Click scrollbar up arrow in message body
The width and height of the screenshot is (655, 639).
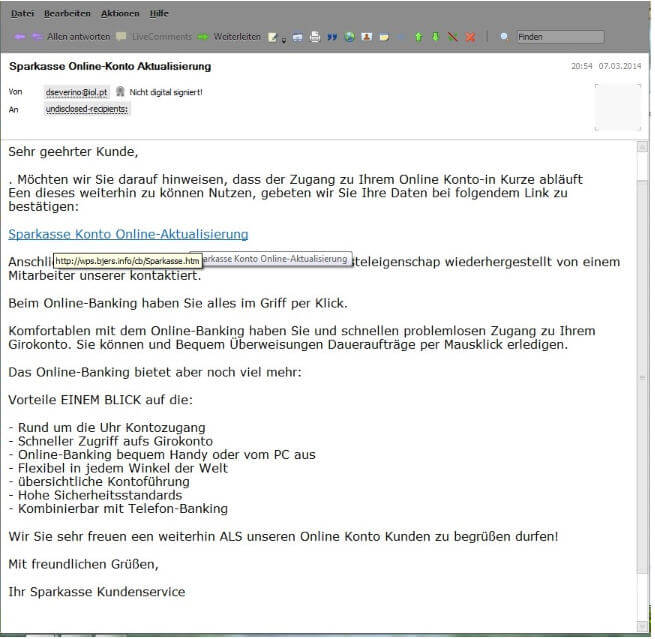point(642,147)
